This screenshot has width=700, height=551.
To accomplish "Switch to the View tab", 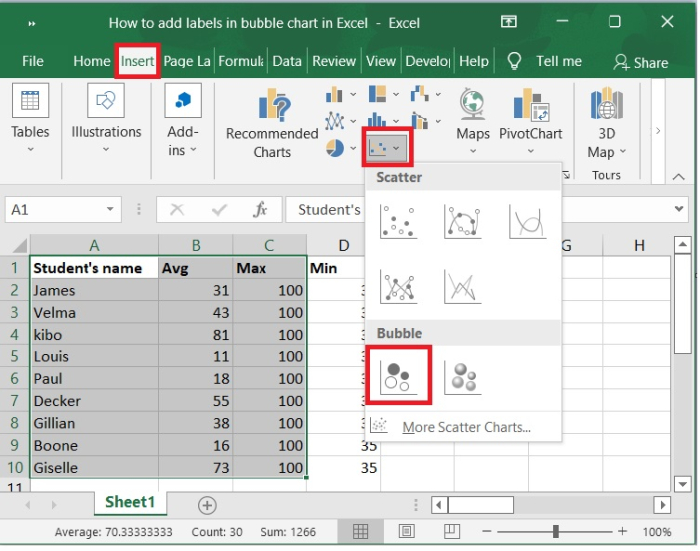I will (x=381, y=61).
